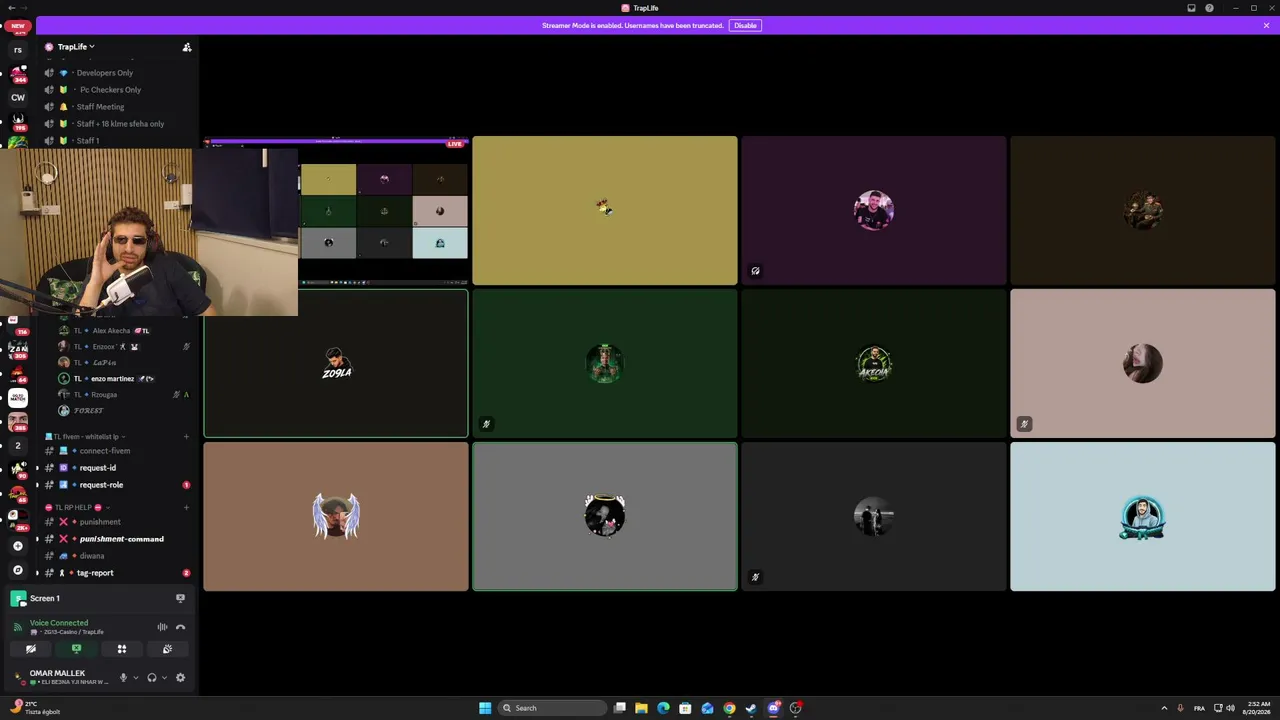Image resolution: width=1280 pixels, height=720 pixels.
Task: Join Staff 1 voice channel
Action: pos(88,141)
